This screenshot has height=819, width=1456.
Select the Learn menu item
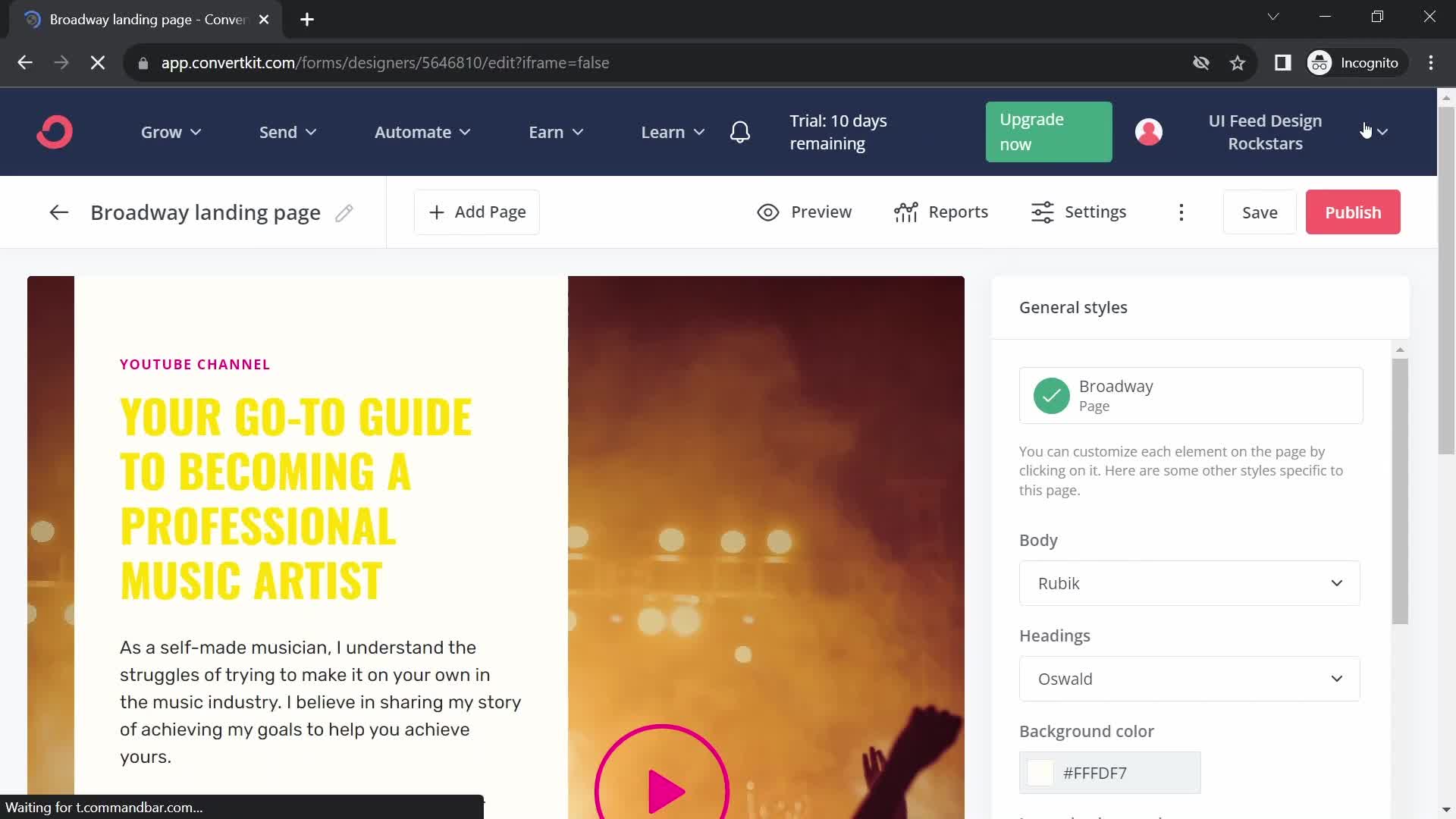[671, 131]
